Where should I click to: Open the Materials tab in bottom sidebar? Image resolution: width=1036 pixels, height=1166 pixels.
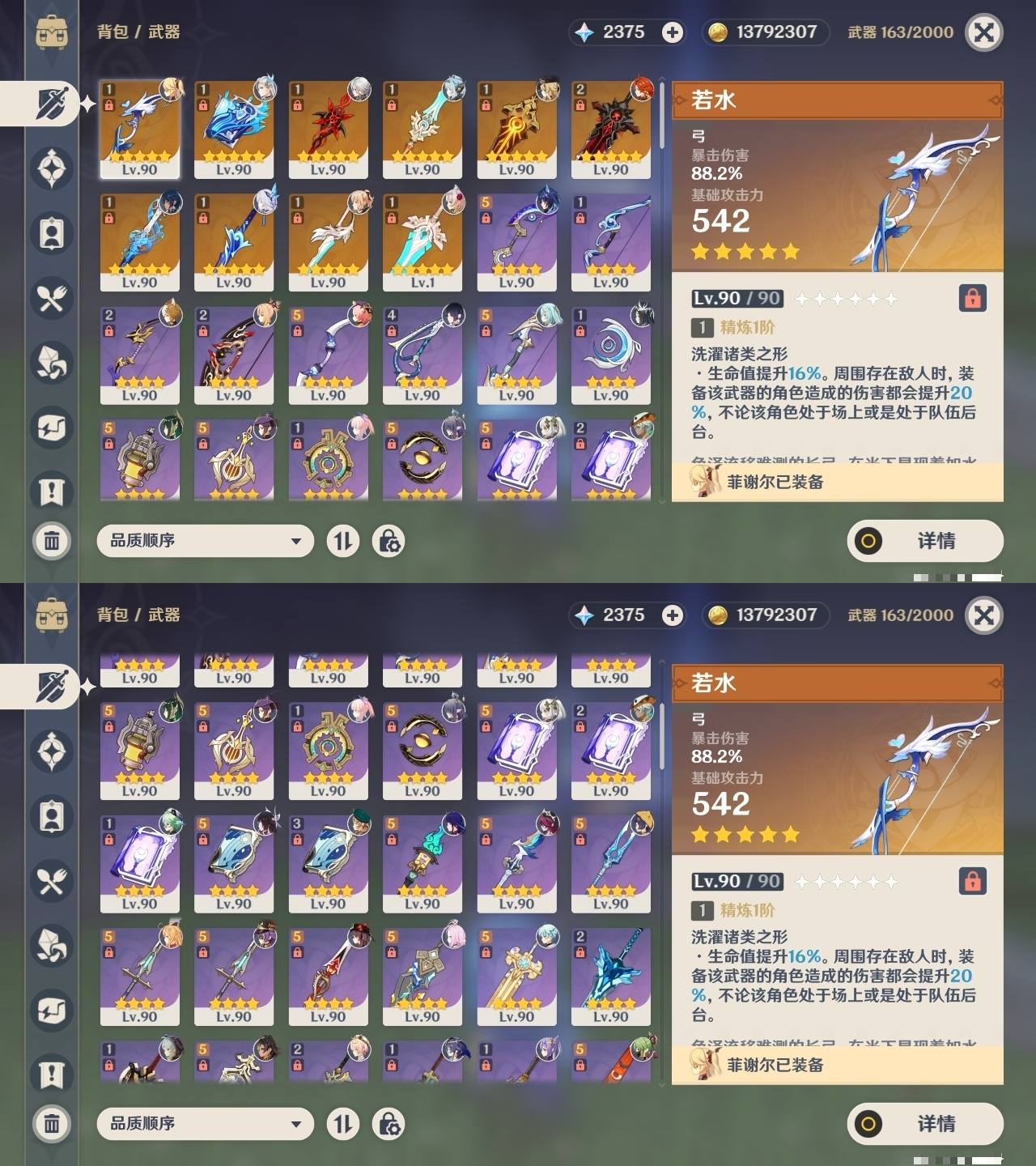52,945
